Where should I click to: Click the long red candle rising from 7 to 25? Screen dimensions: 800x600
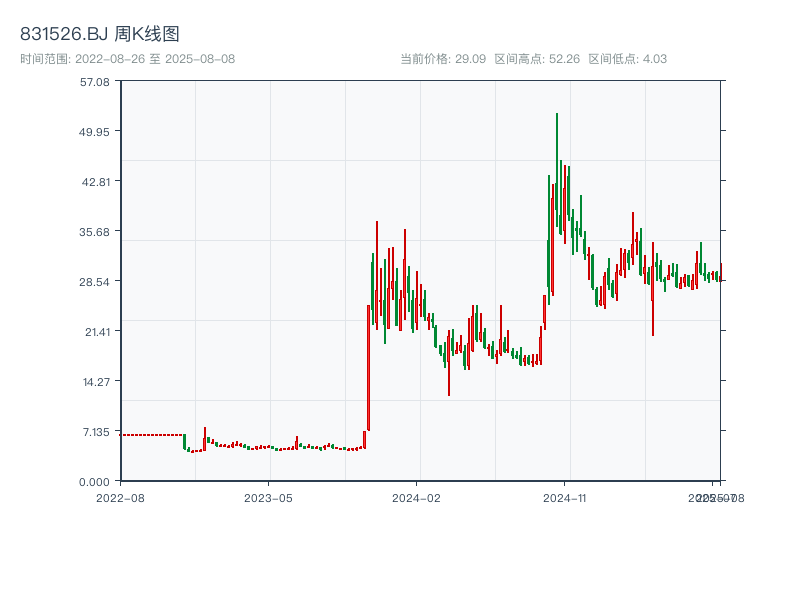coord(368,367)
